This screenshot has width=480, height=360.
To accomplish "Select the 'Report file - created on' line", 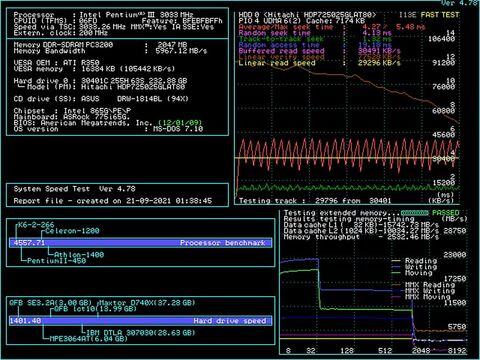I will (x=113, y=201).
